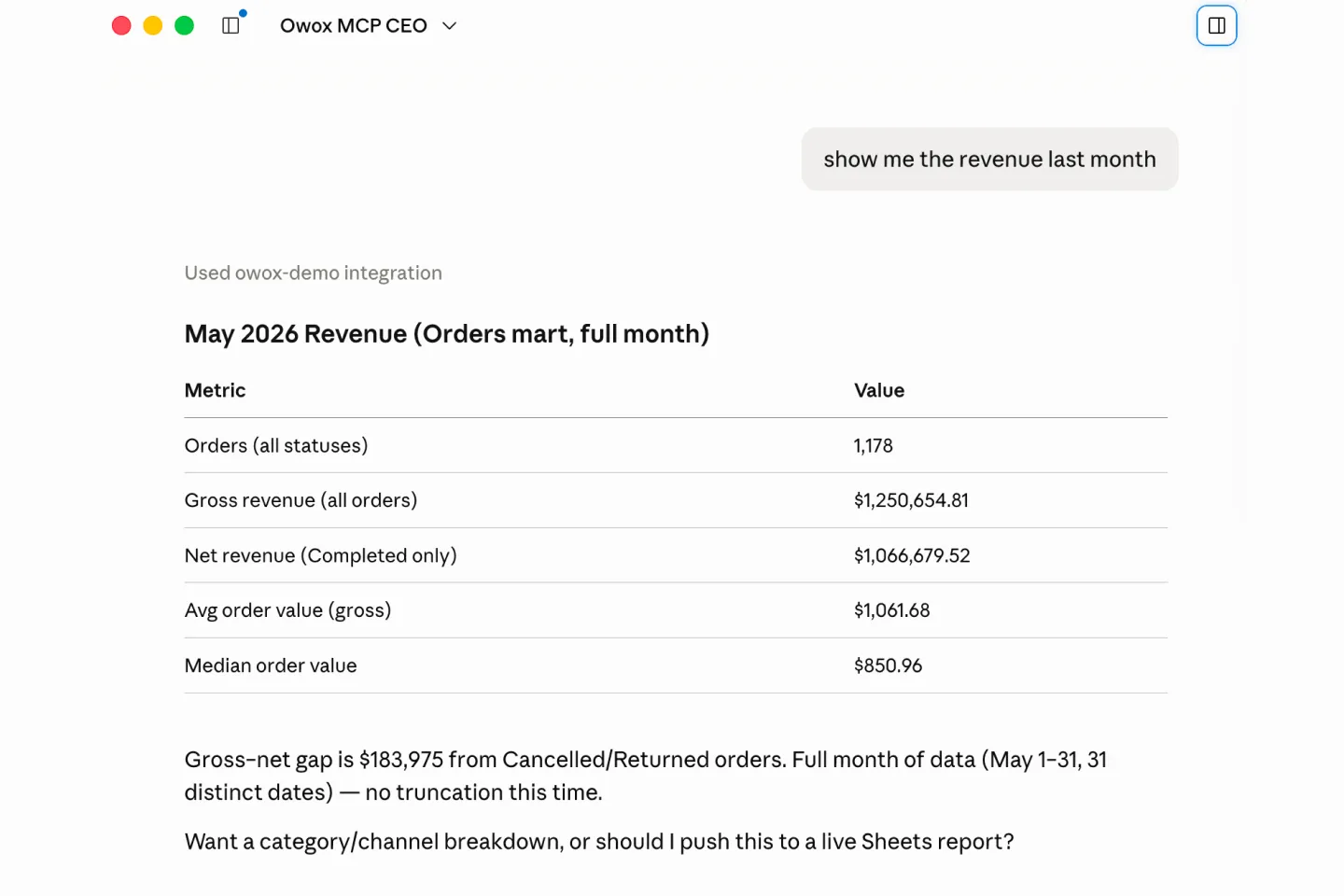Select the 1,178 orders value
The width and height of the screenshot is (1344, 896).
click(874, 446)
